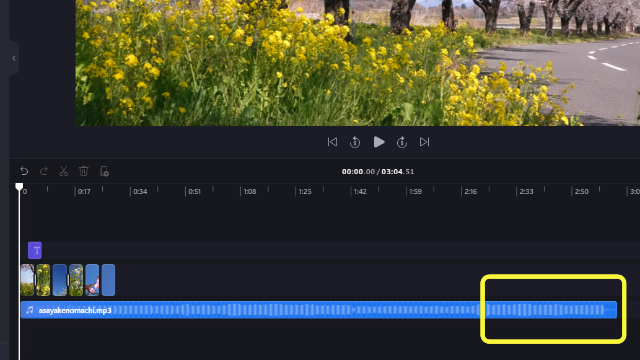
Task: Click the 1:42 mark on the ruler
Action: click(x=360, y=191)
